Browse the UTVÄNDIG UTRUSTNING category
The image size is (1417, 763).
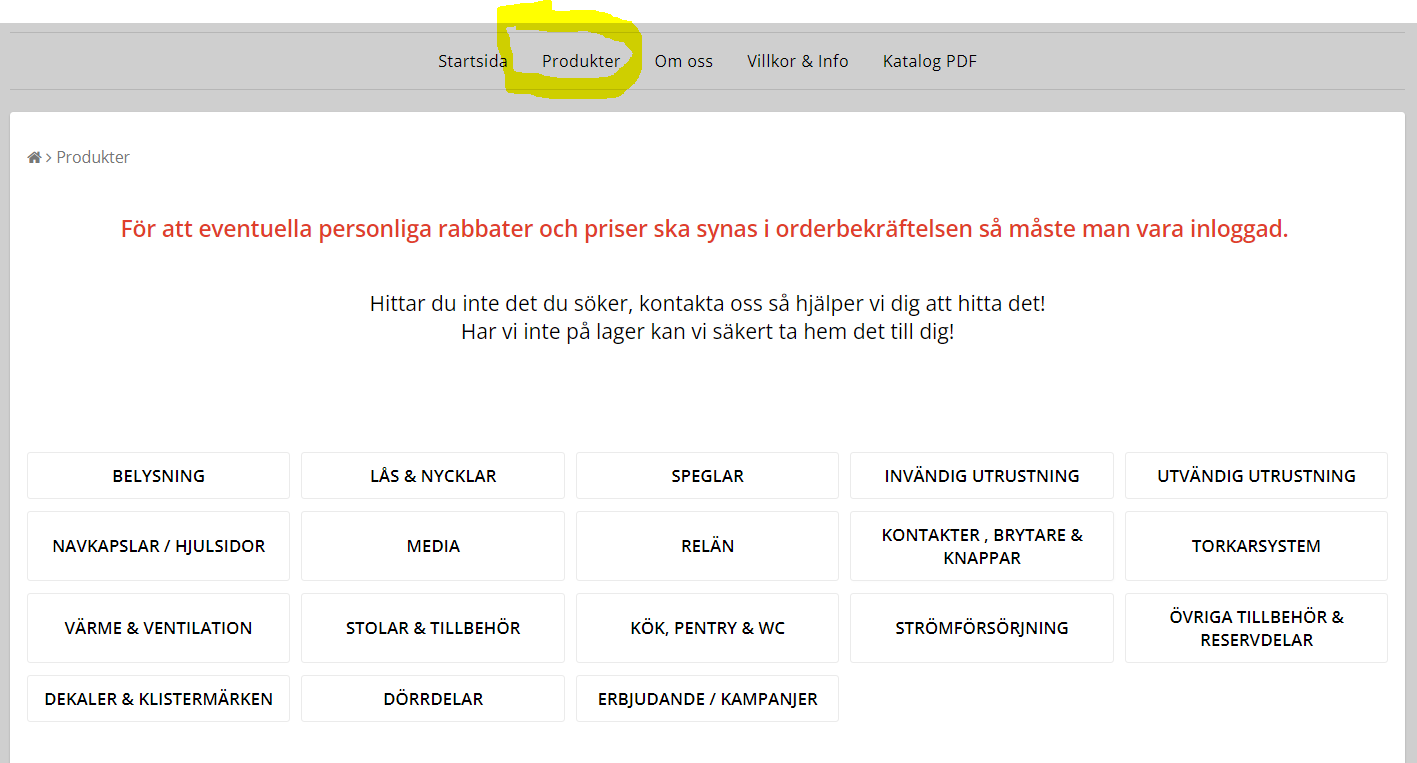point(1256,476)
